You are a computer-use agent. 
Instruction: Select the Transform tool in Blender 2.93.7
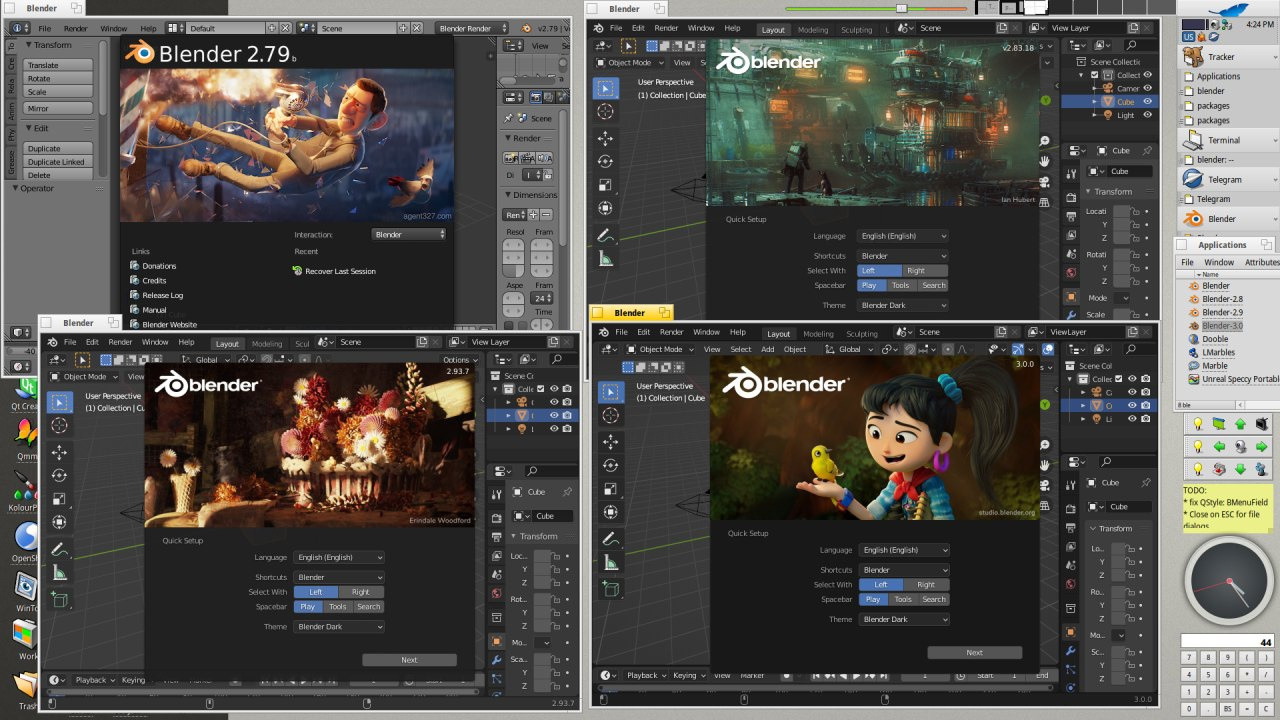59,522
